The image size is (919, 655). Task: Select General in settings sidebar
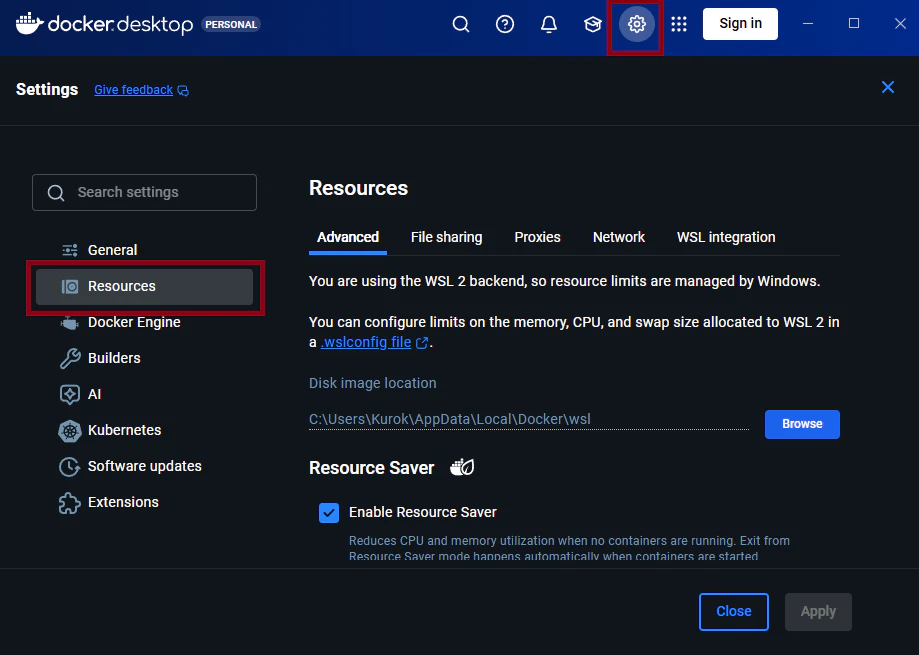pyautogui.click(x=144, y=250)
